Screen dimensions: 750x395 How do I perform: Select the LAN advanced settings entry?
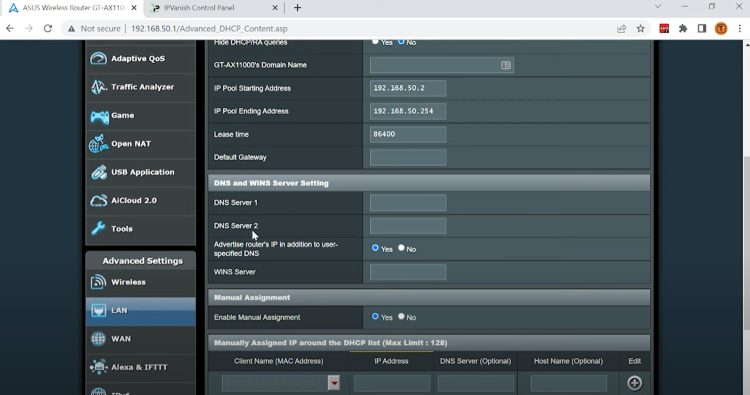140,310
